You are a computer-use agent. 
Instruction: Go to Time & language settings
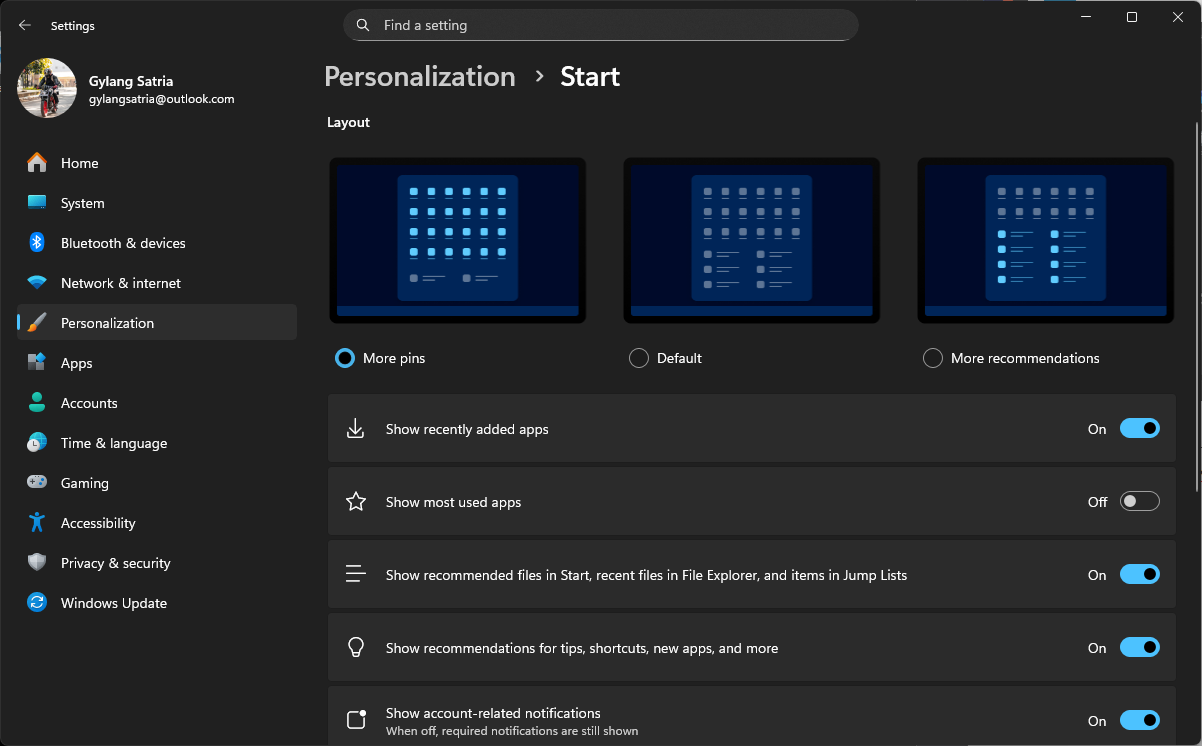(x=113, y=443)
